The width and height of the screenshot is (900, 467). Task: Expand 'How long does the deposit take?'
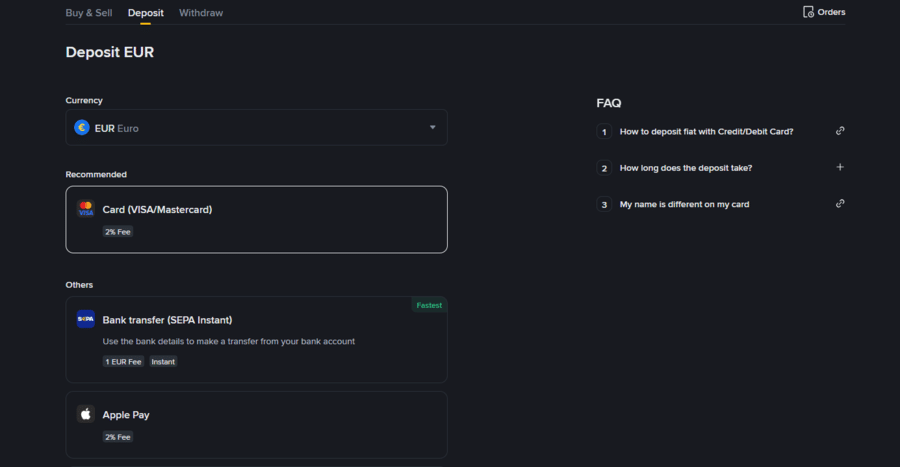point(686,168)
